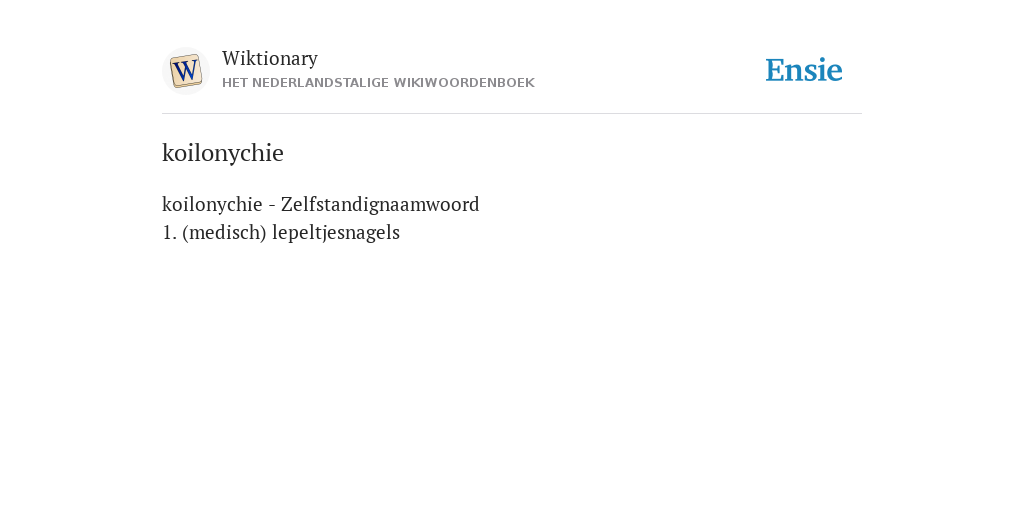Click the word NEDERLANDSTALIGE in the subtitle
The image size is (1024, 512).
pyautogui.click(x=321, y=83)
